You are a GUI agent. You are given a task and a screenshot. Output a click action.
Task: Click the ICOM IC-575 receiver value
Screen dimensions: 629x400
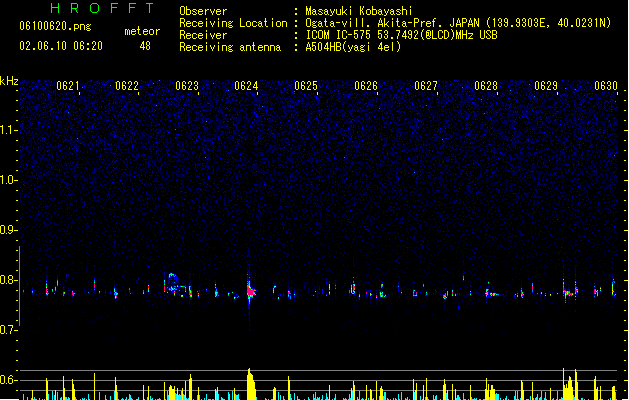(x=401, y=35)
